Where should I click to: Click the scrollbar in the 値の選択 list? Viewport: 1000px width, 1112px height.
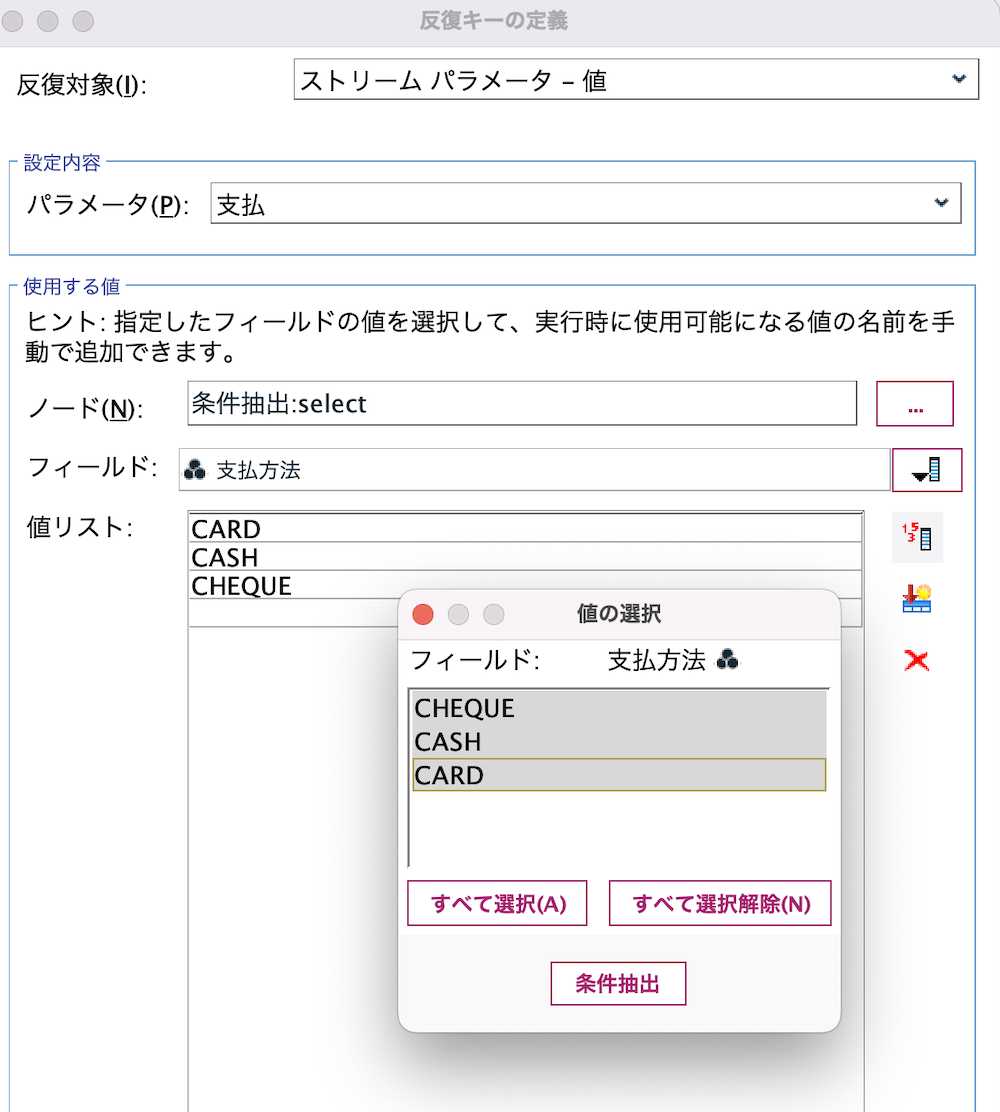pos(409,775)
